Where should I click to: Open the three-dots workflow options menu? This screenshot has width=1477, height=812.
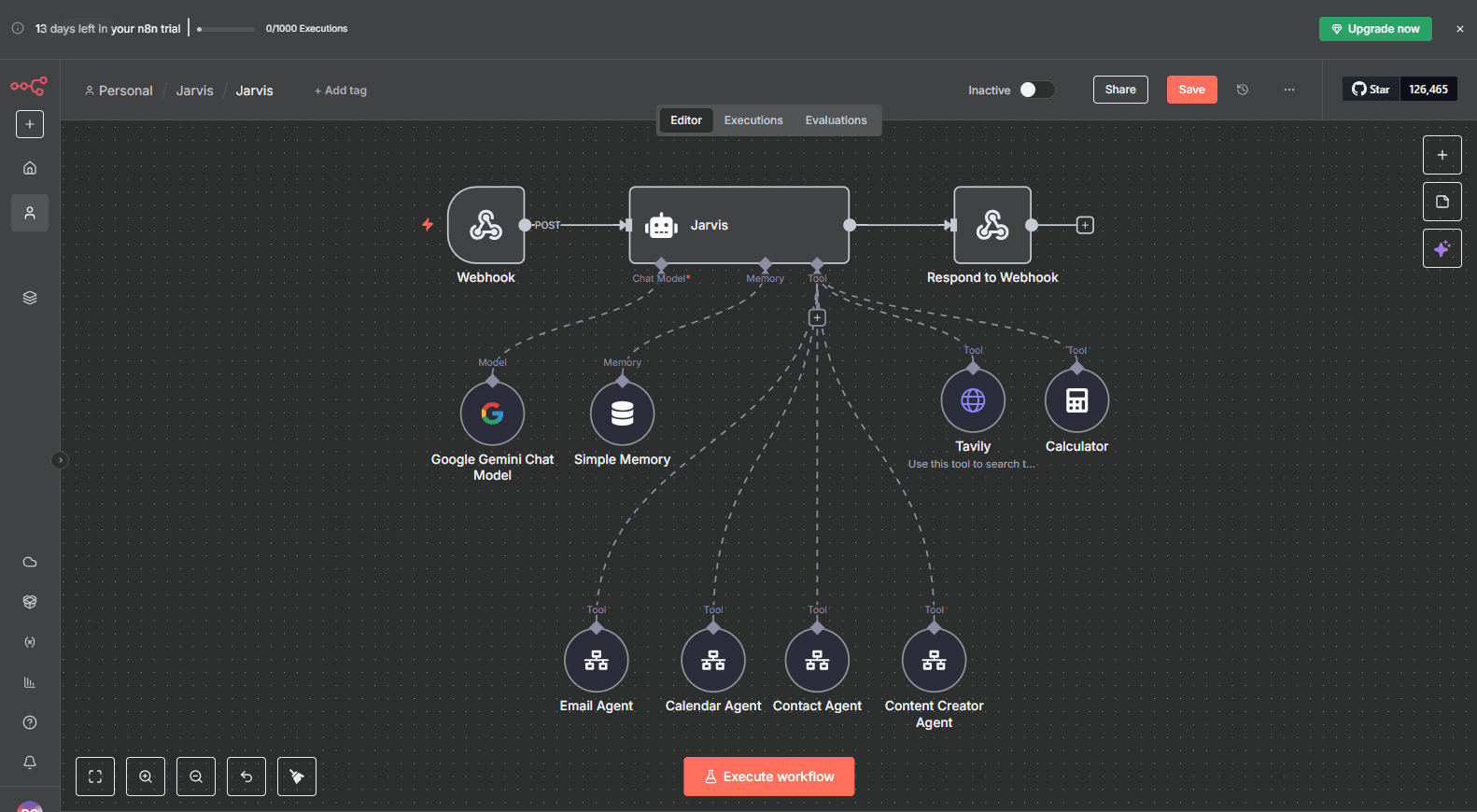coord(1289,90)
